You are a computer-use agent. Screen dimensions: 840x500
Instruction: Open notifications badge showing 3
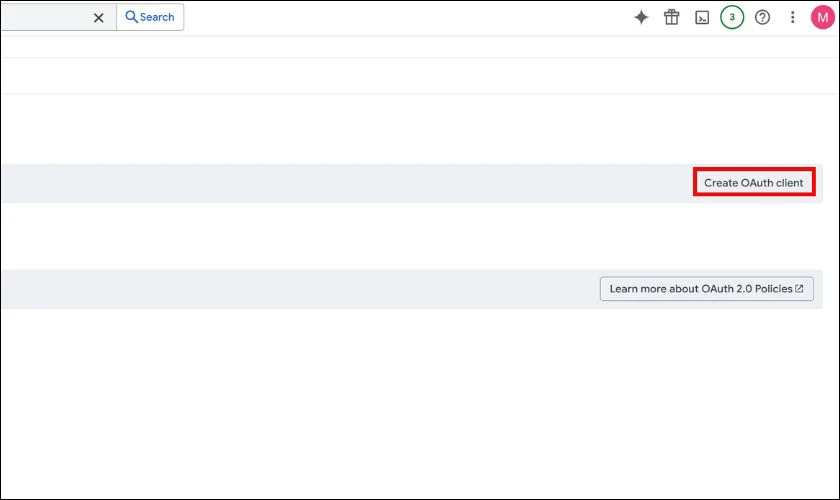point(732,17)
